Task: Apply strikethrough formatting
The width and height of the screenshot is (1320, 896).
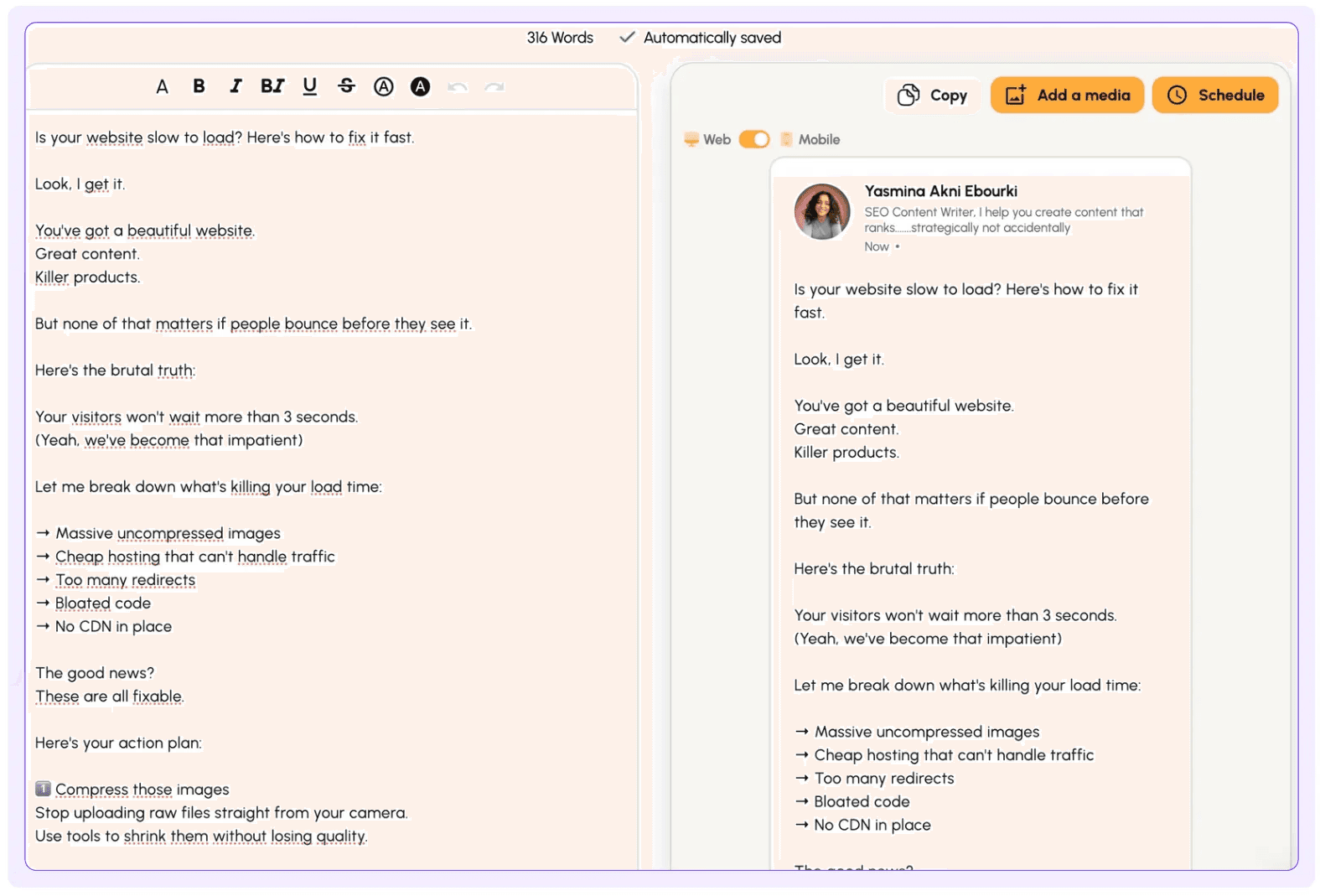Action: point(346,86)
